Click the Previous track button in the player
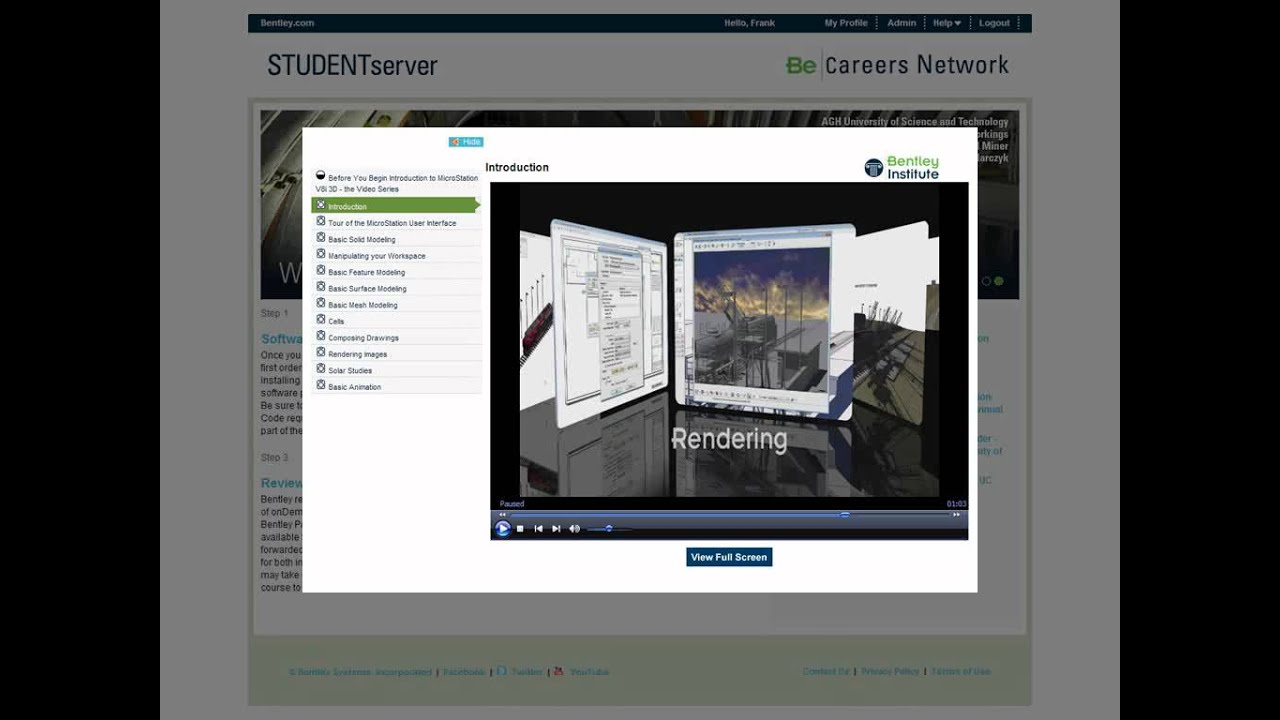Image resolution: width=1280 pixels, height=720 pixels. 538,529
